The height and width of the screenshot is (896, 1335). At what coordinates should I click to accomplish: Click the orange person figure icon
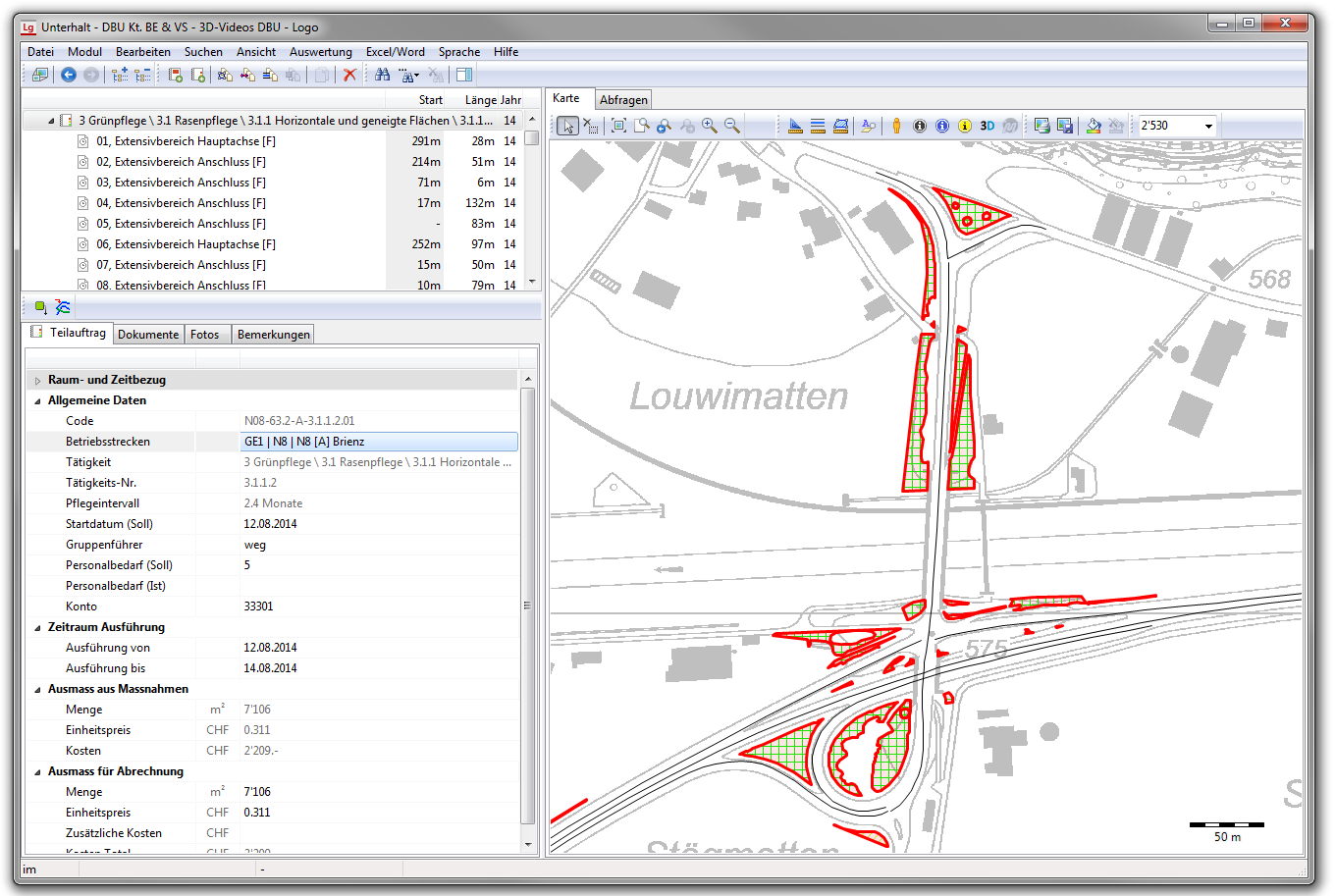click(x=896, y=126)
